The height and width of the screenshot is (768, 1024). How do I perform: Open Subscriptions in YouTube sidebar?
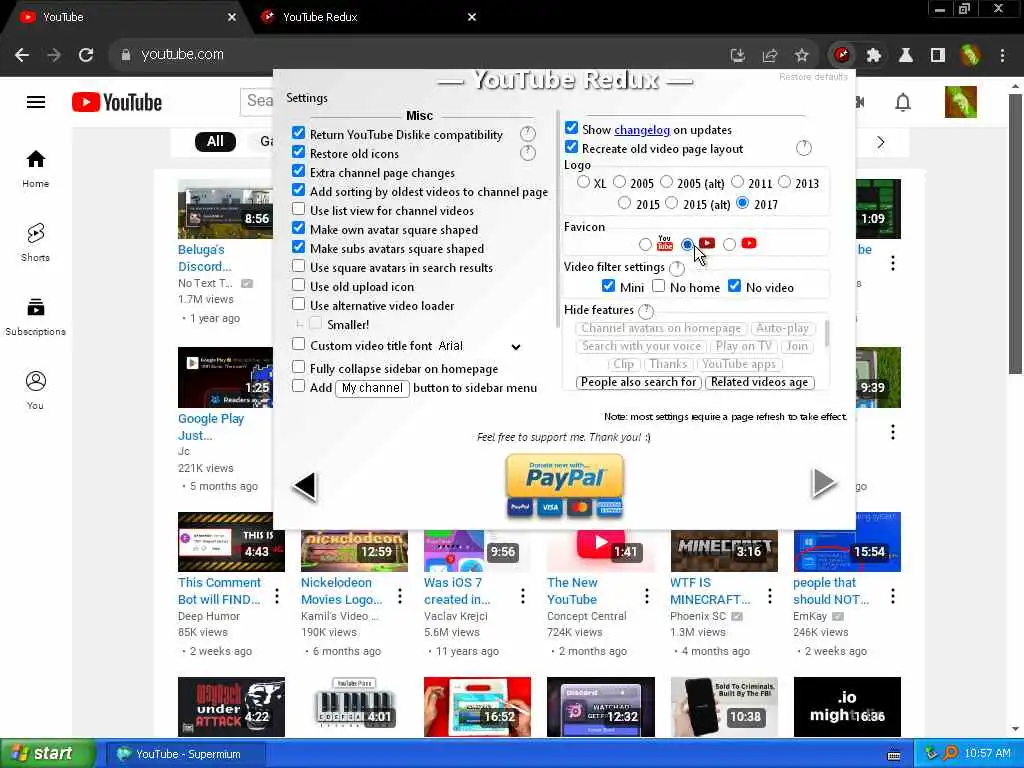point(35,317)
